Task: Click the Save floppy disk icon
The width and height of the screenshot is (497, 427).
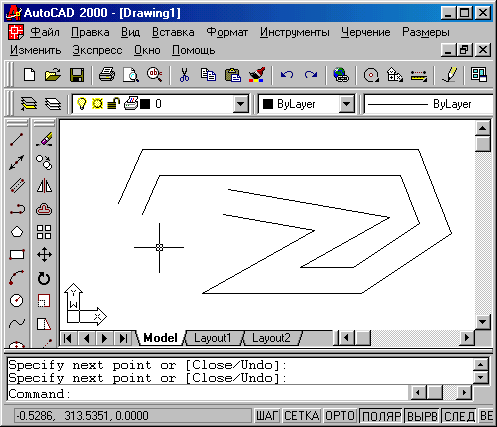Action: (x=77, y=75)
